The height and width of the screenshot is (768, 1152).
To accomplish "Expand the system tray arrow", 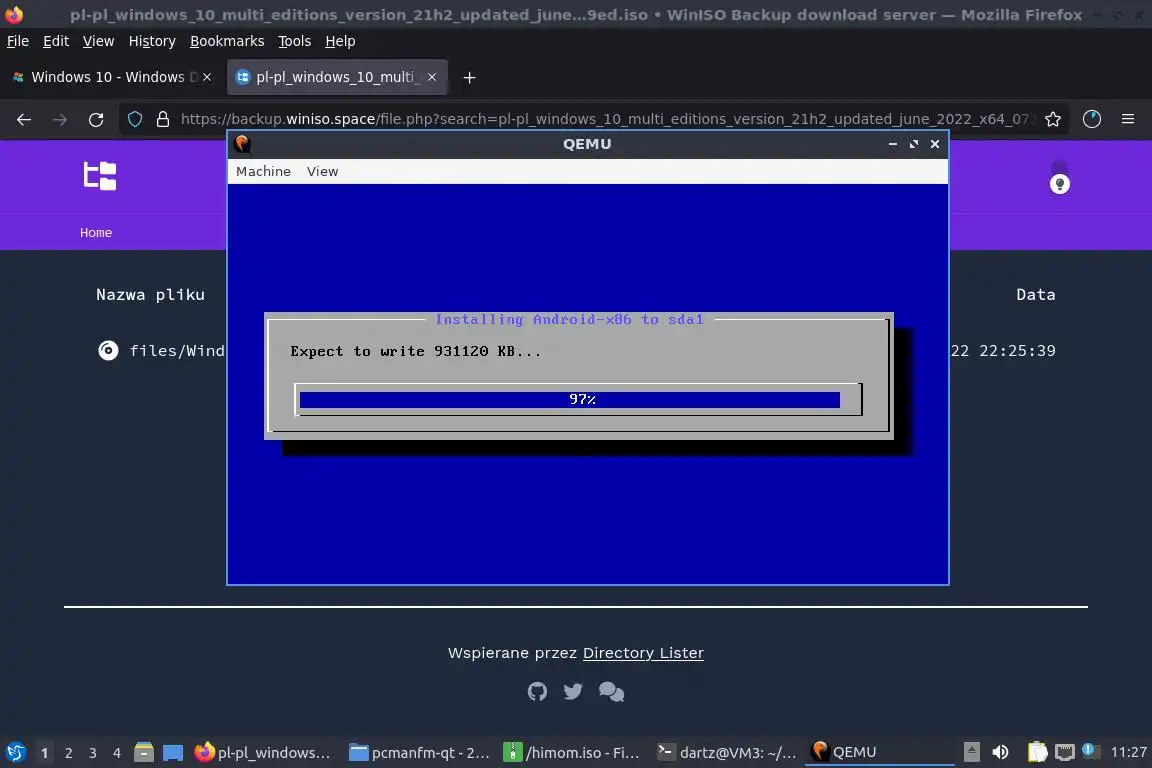I will pos(971,752).
